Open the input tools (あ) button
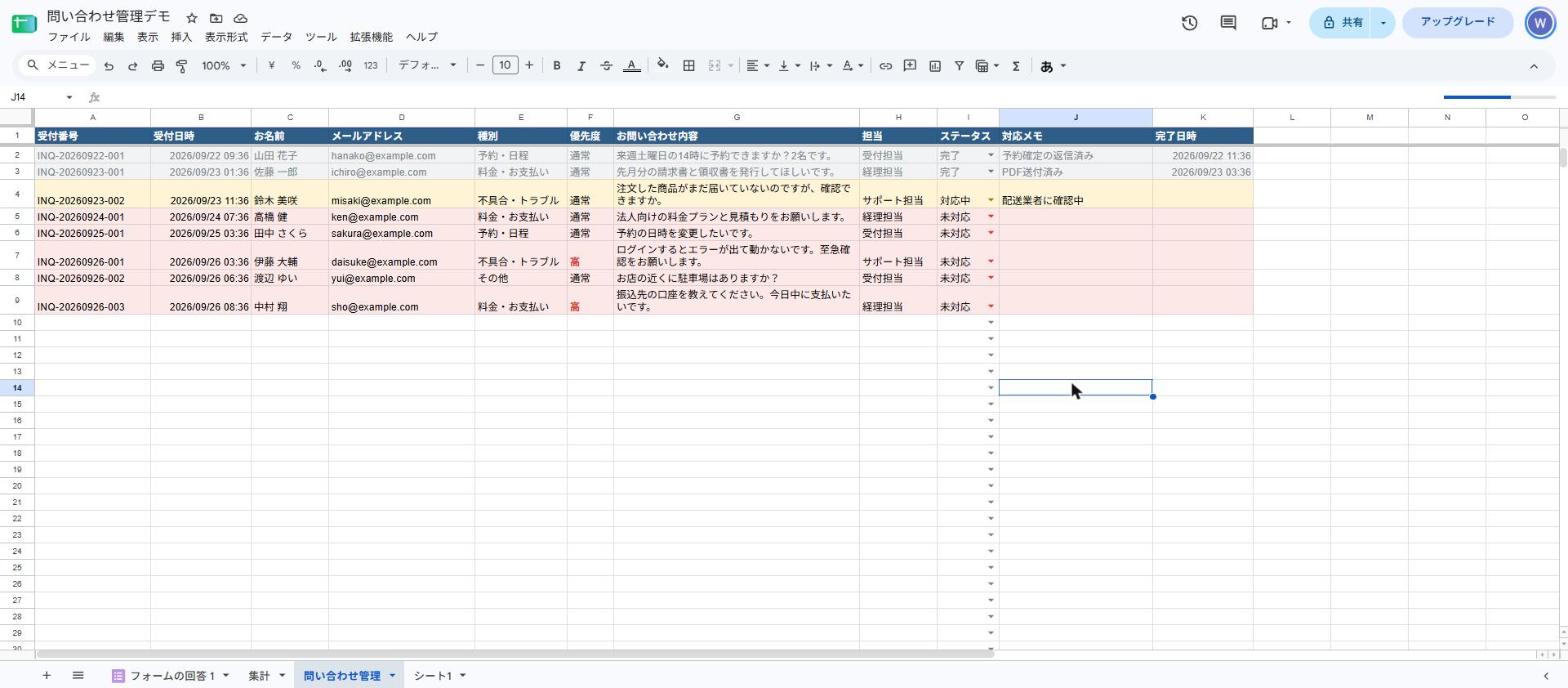The width and height of the screenshot is (1568, 688). [x=1046, y=66]
